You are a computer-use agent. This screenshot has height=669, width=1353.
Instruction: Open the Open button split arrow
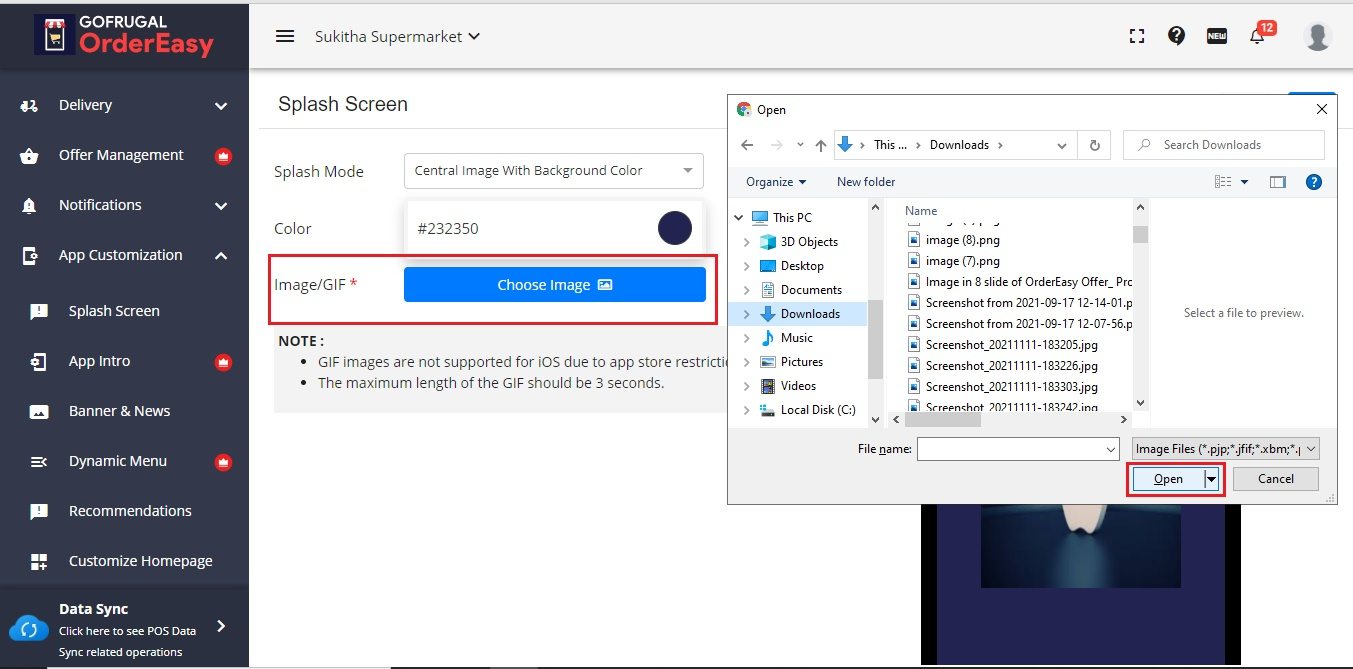click(1213, 480)
